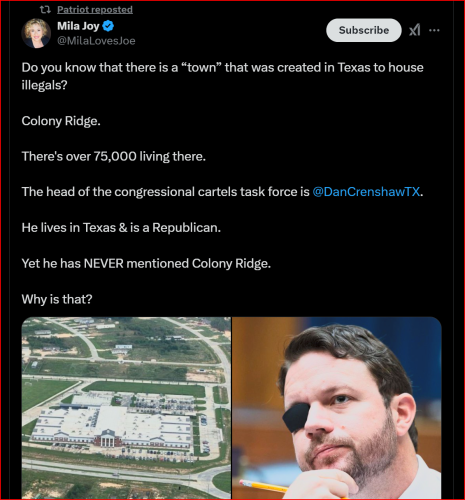Click the 'Colony Ridge.' text line
This screenshot has width=465, height=500.
tap(61, 121)
